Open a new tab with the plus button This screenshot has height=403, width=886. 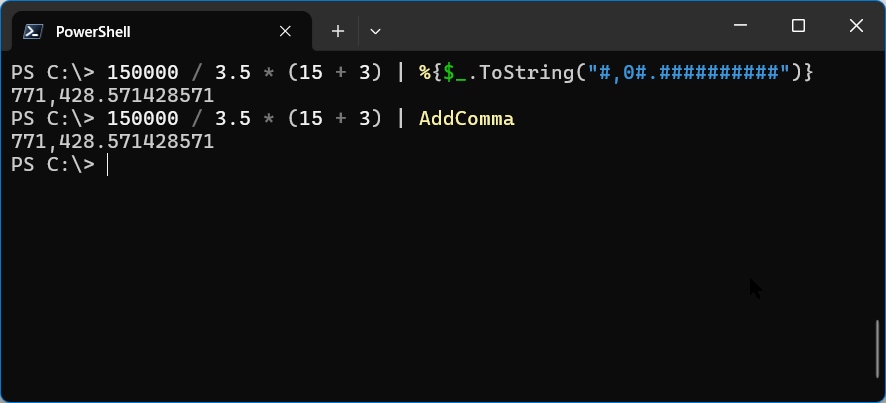[x=338, y=32]
